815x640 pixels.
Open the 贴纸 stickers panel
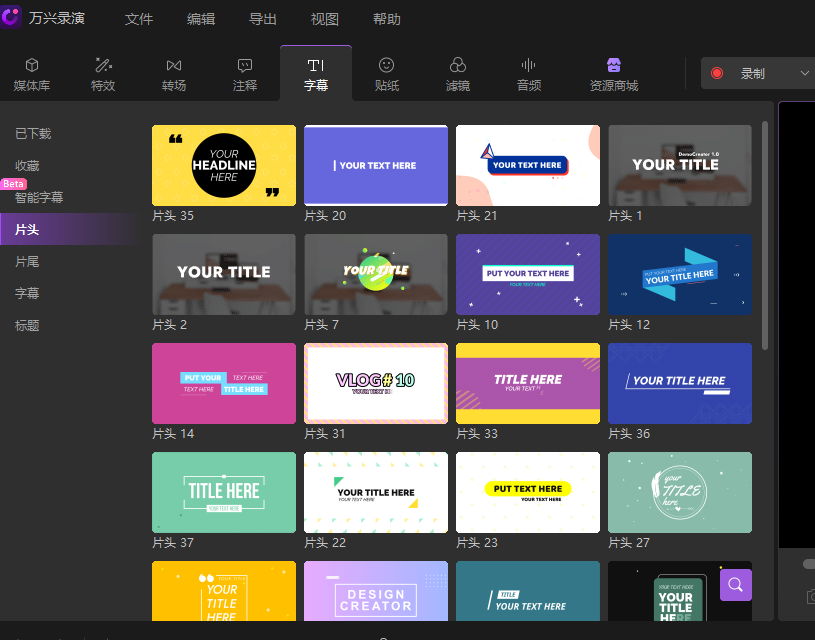pos(387,74)
